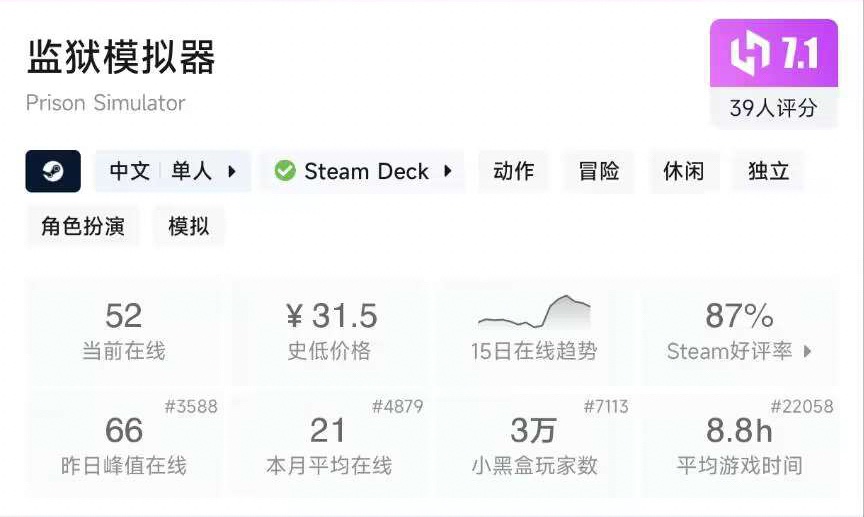Viewport: 864px width, 517px height.
Task: Open the 15日在线趋势 trend chart
Action: (x=534, y=331)
